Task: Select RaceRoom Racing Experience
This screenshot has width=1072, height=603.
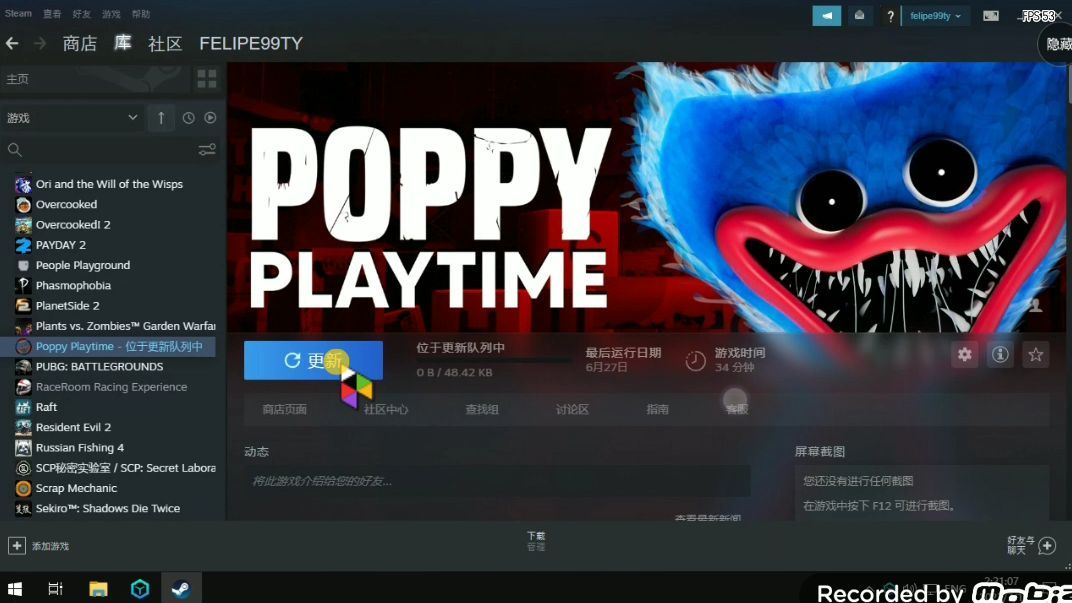Action: 113,387
